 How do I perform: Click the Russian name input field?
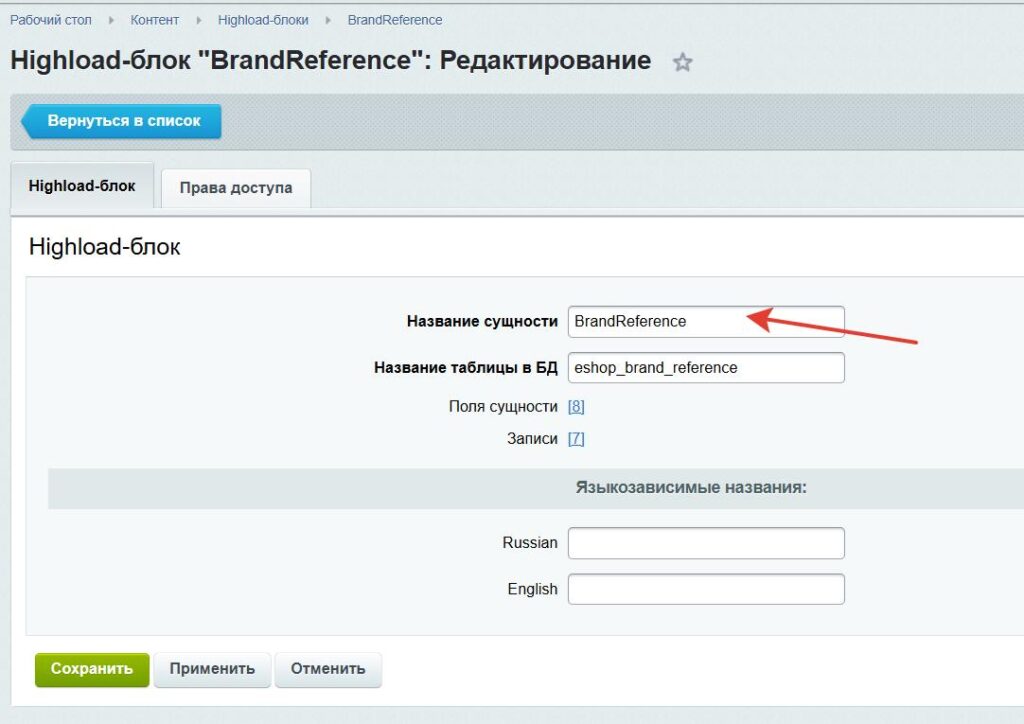tap(706, 543)
